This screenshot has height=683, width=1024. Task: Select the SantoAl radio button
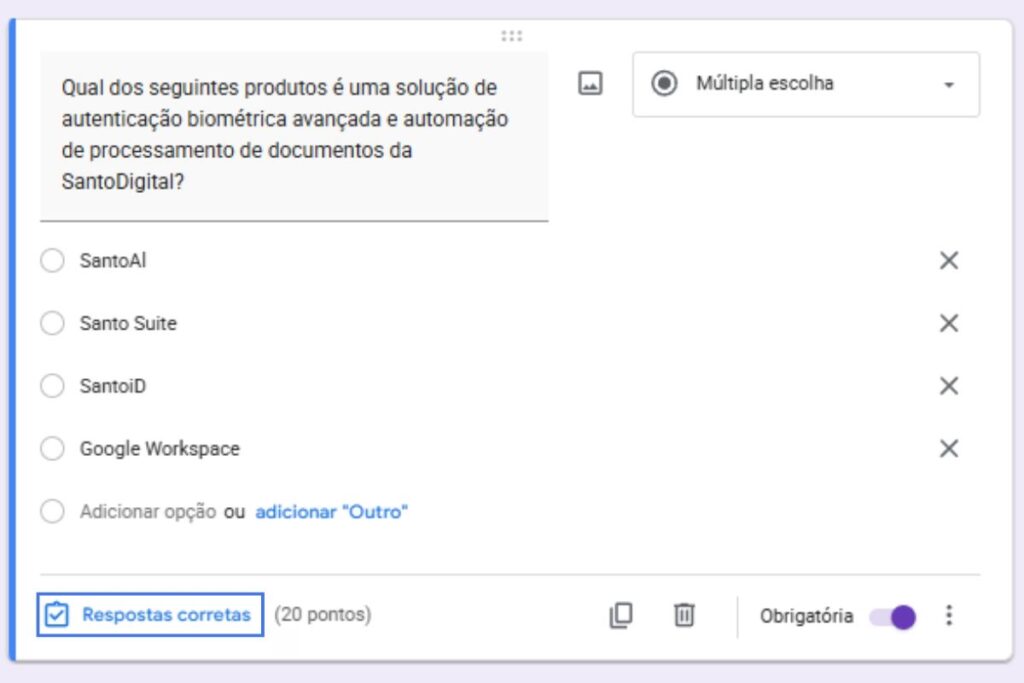[52, 260]
